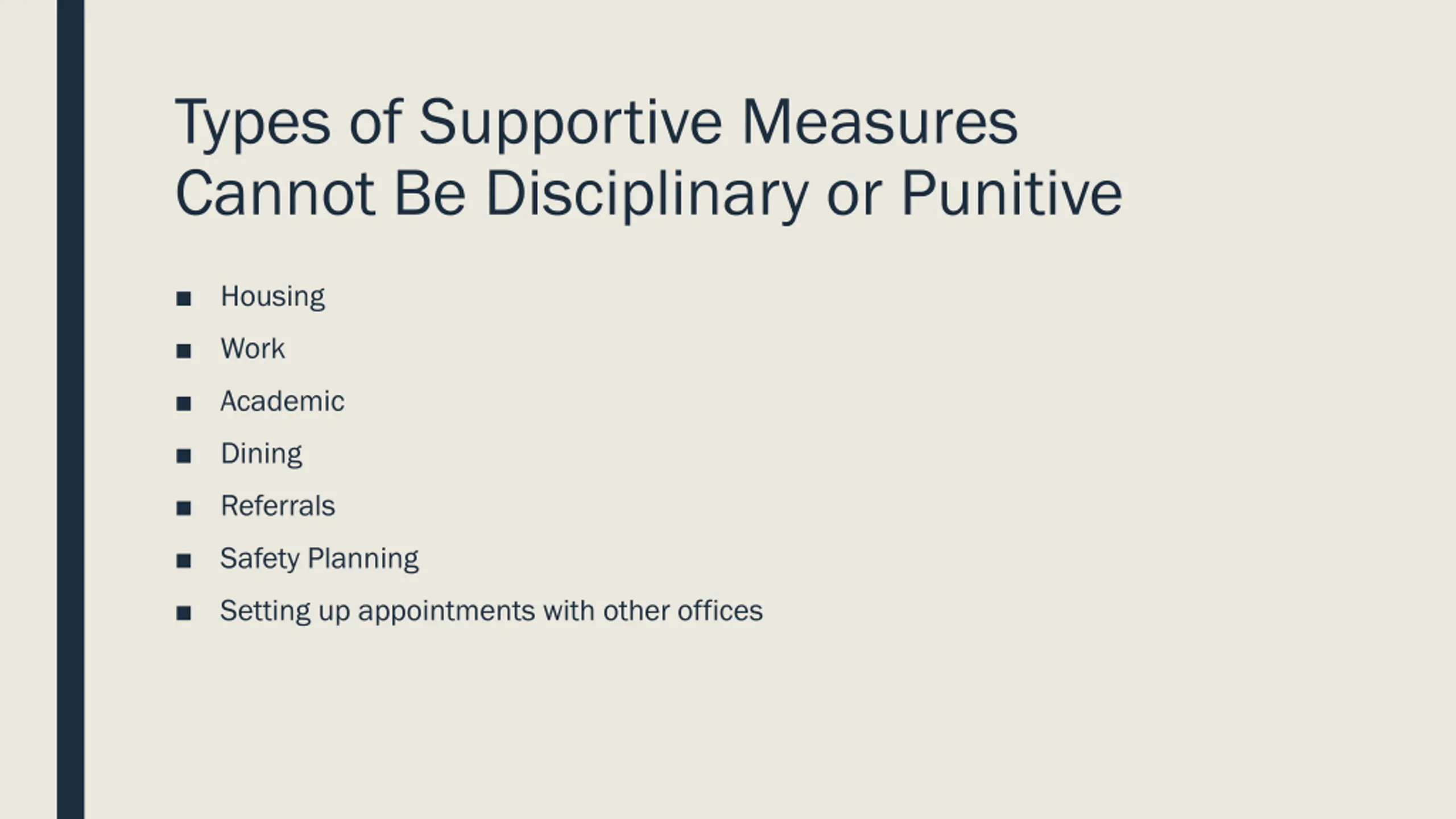Select the square bullet next to Academic
This screenshot has width=1456, height=819.
[x=183, y=404]
